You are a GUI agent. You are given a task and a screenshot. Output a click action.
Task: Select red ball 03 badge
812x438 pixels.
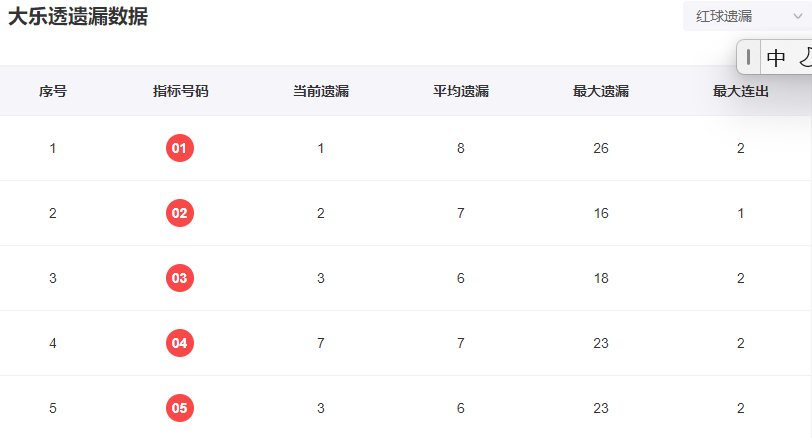(180, 278)
